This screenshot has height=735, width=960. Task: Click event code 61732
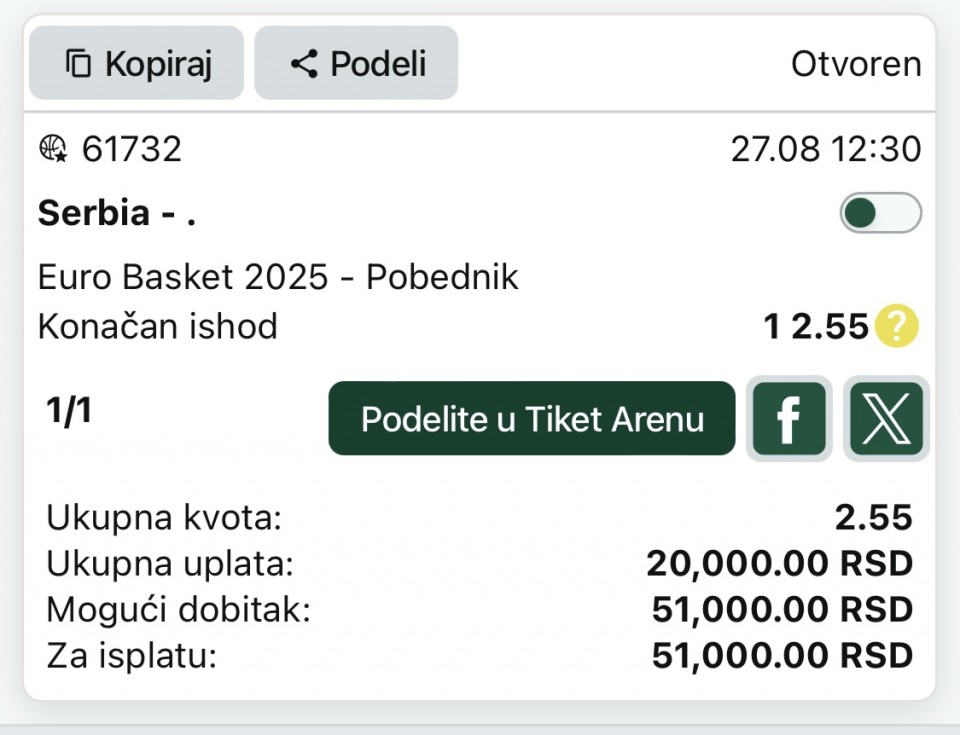(x=132, y=149)
